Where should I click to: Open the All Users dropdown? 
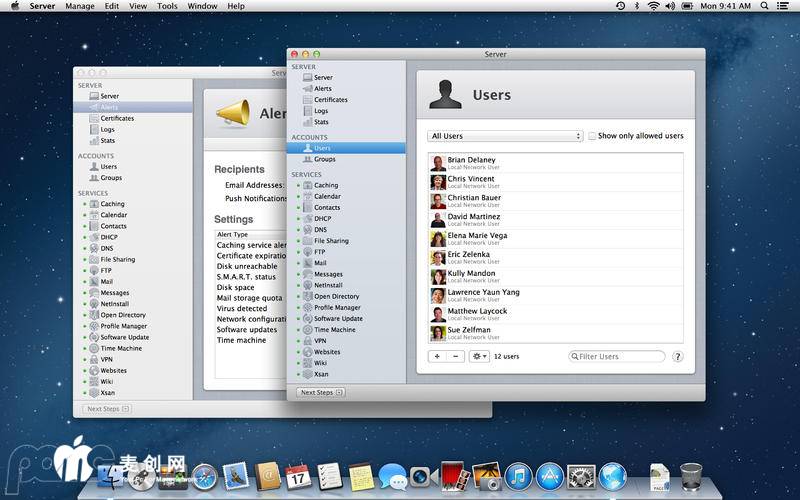(504, 136)
